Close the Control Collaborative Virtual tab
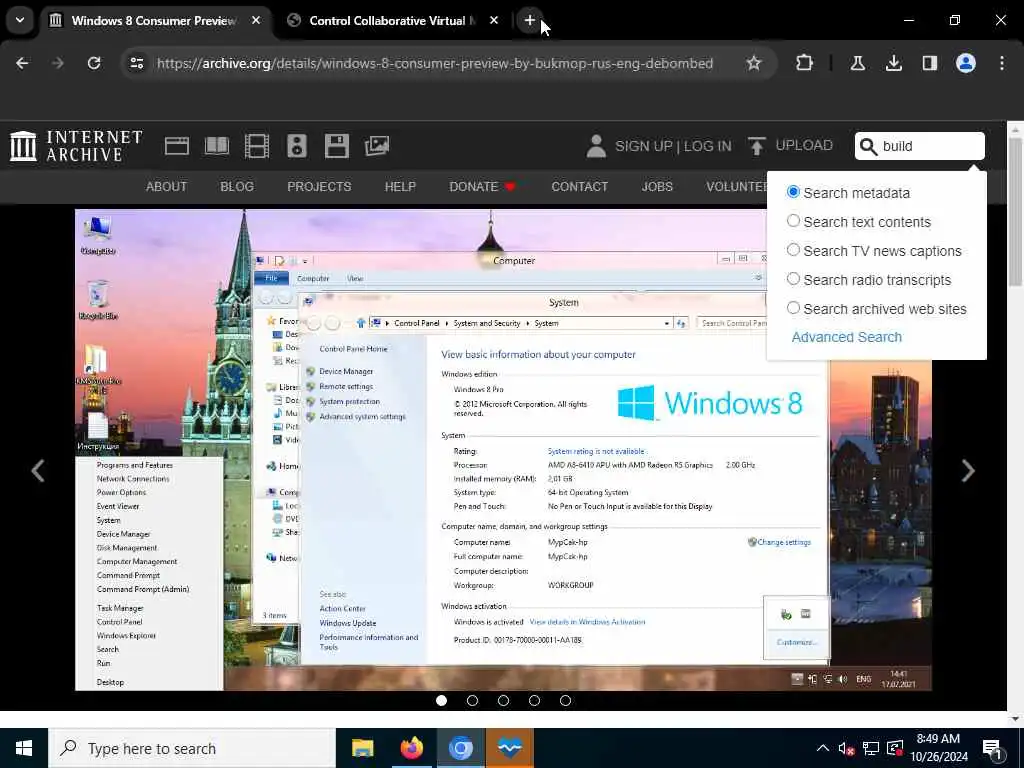Screen dimensions: 1024x768 tap(494, 20)
